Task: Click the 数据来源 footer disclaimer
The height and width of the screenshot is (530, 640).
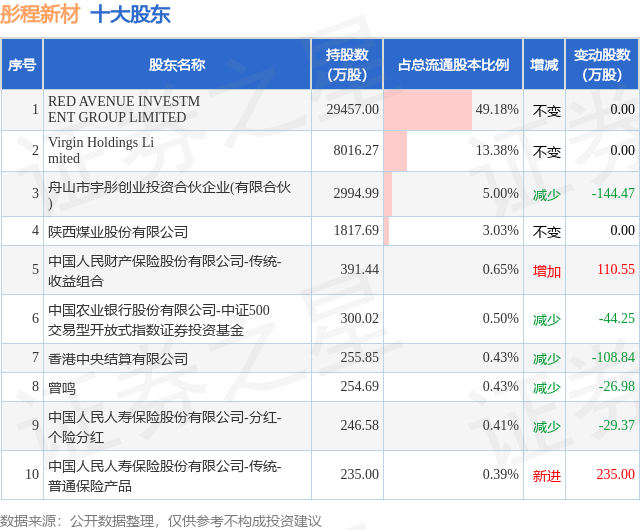Action: pyautogui.click(x=161, y=521)
